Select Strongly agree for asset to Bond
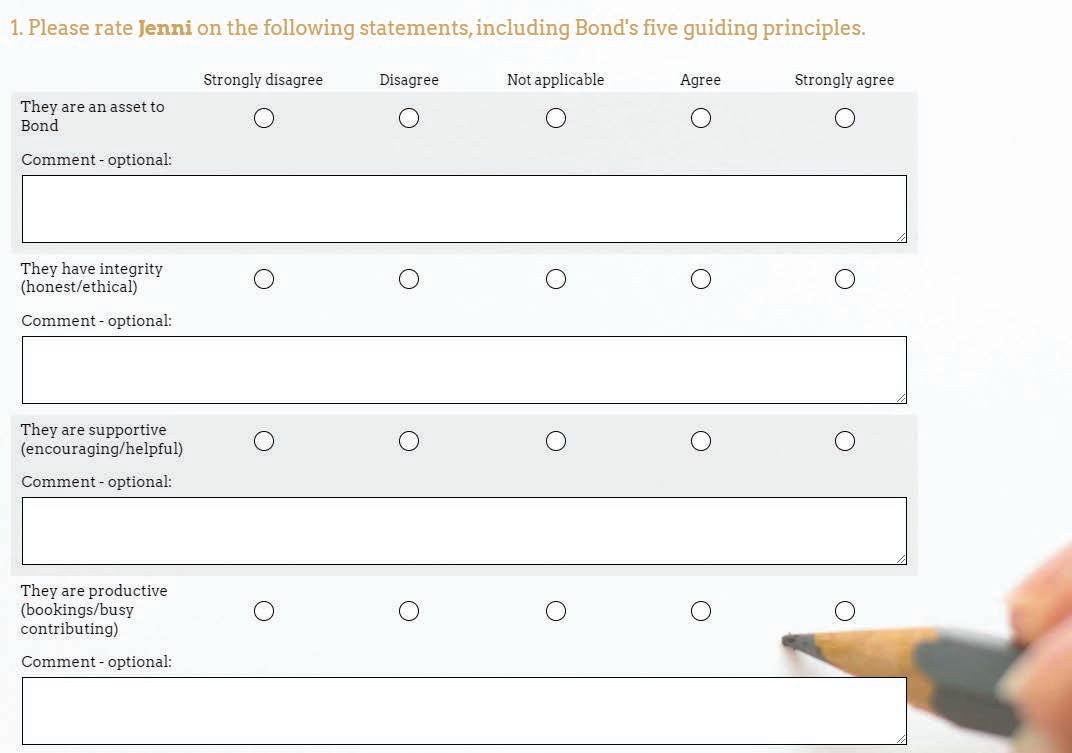This screenshot has height=753, width=1072. (845, 118)
